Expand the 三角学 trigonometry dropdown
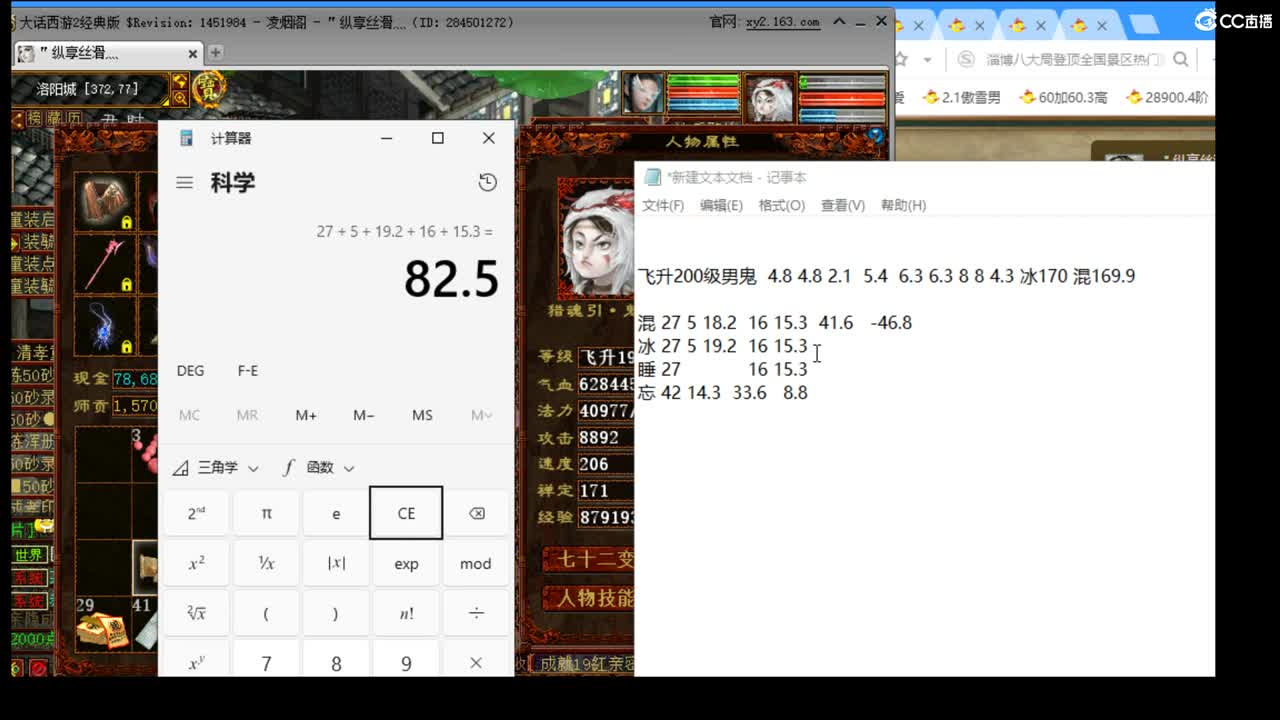 pyautogui.click(x=216, y=467)
